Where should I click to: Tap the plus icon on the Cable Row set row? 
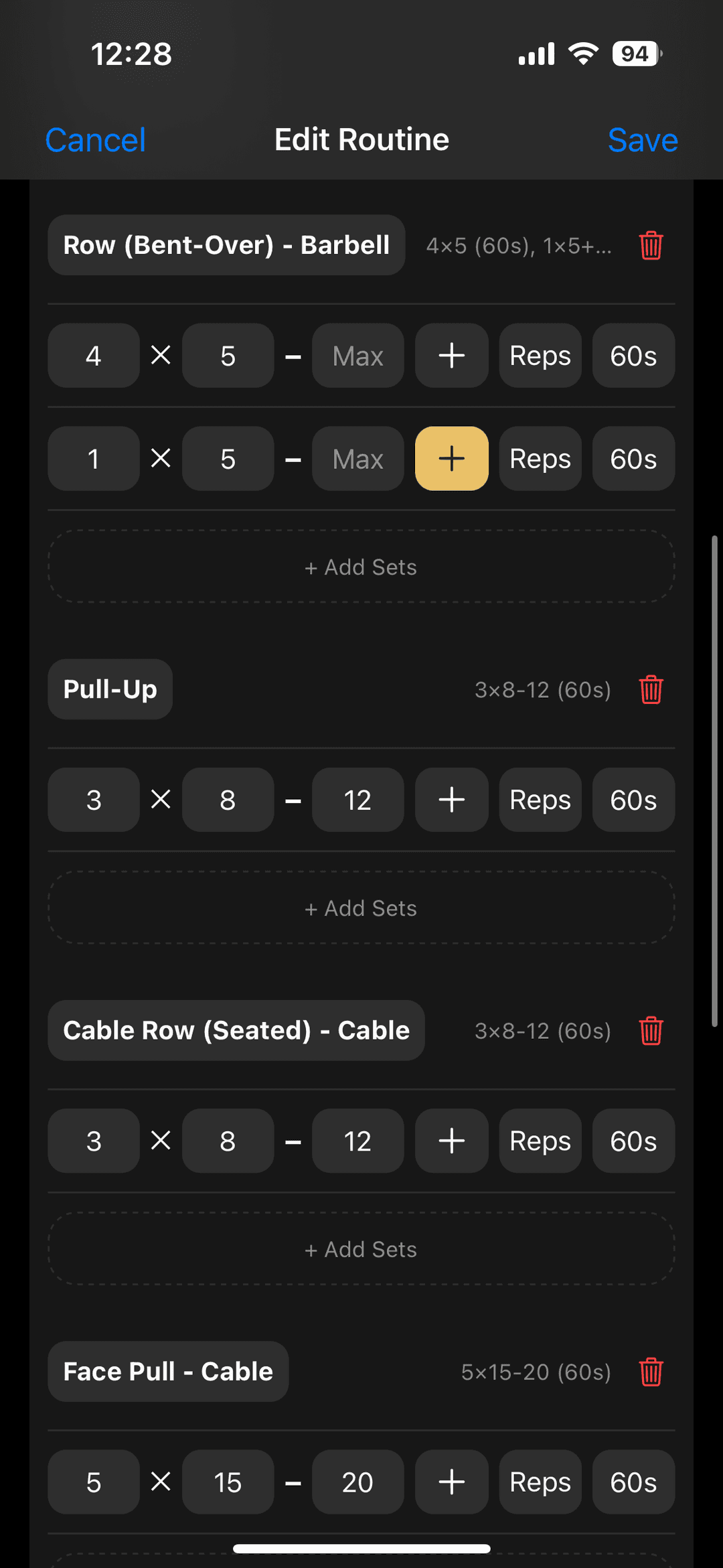pyautogui.click(x=451, y=1141)
